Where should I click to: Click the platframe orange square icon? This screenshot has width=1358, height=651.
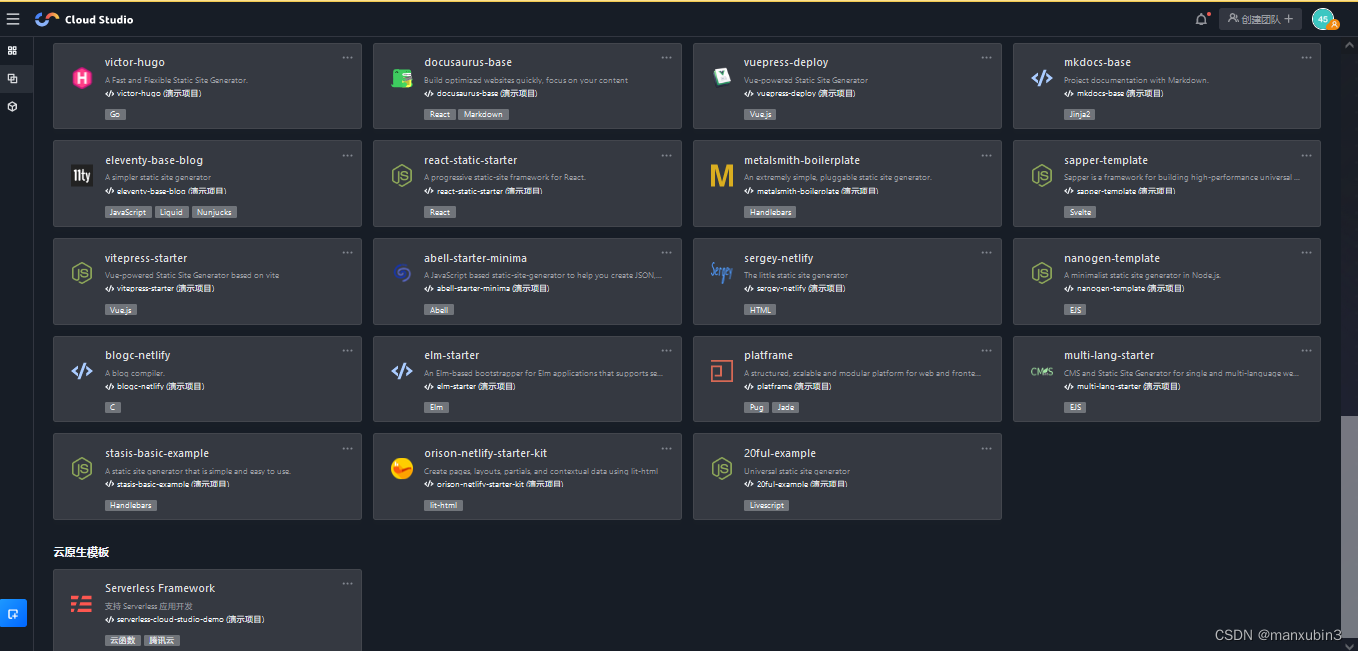tap(722, 371)
